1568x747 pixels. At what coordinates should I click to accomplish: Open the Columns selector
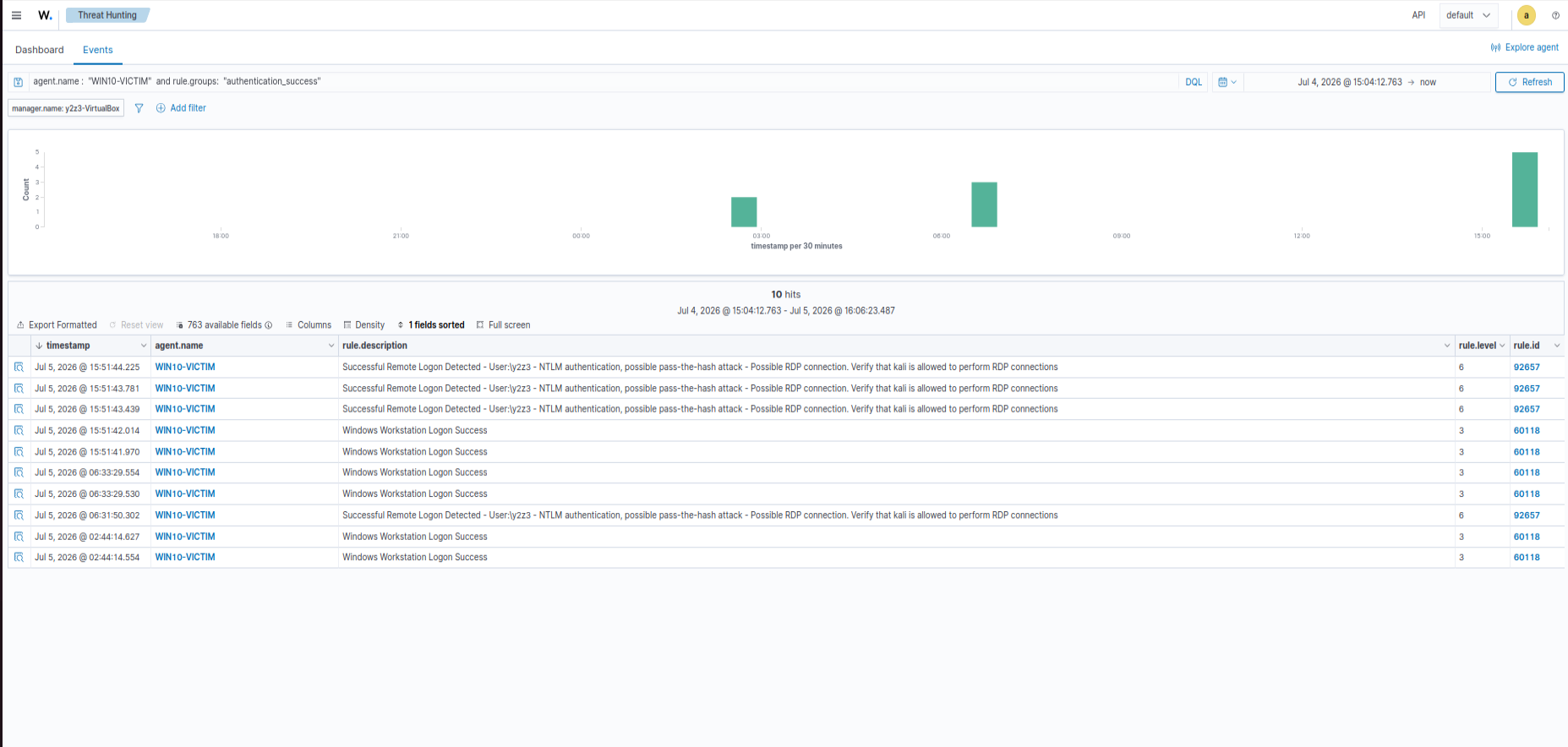(309, 325)
